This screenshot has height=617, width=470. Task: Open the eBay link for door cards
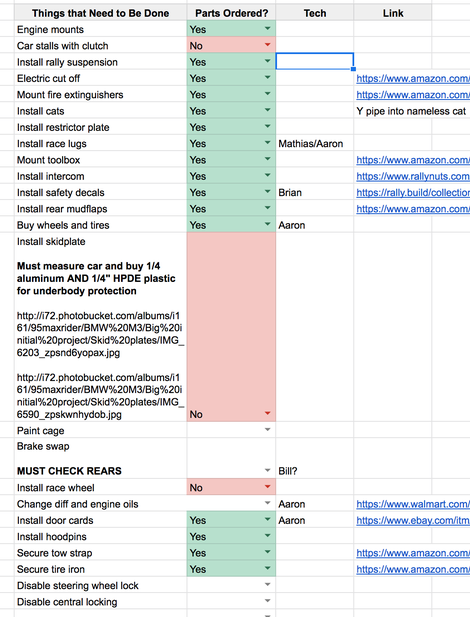click(413, 520)
